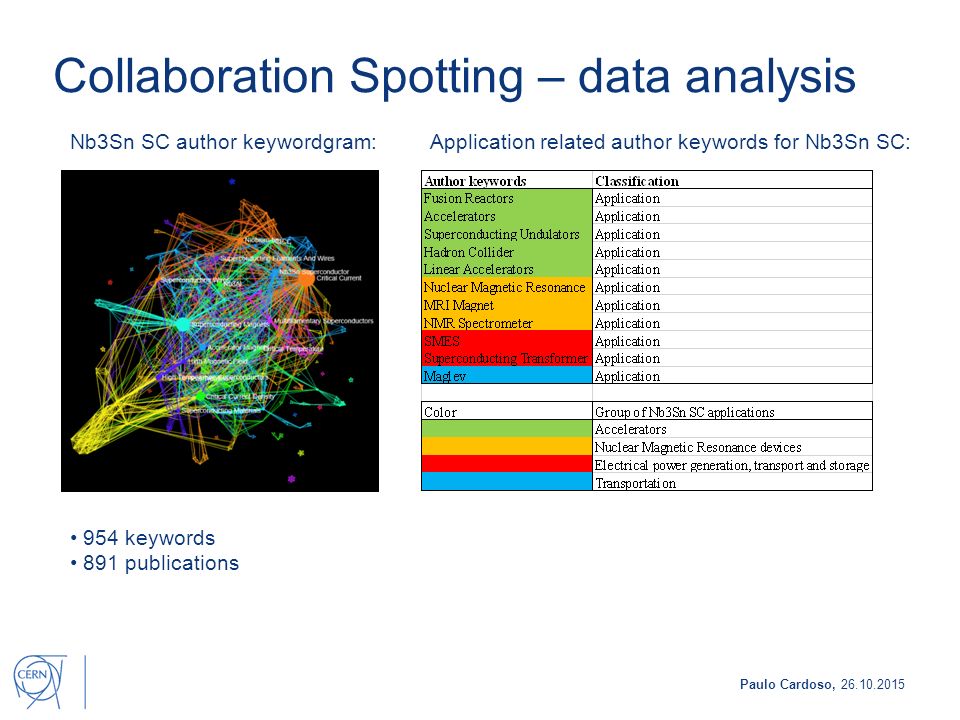Click 'Electrical power generation, transport and storage'
Viewport: 960px width, 720px height.
(x=732, y=465)
